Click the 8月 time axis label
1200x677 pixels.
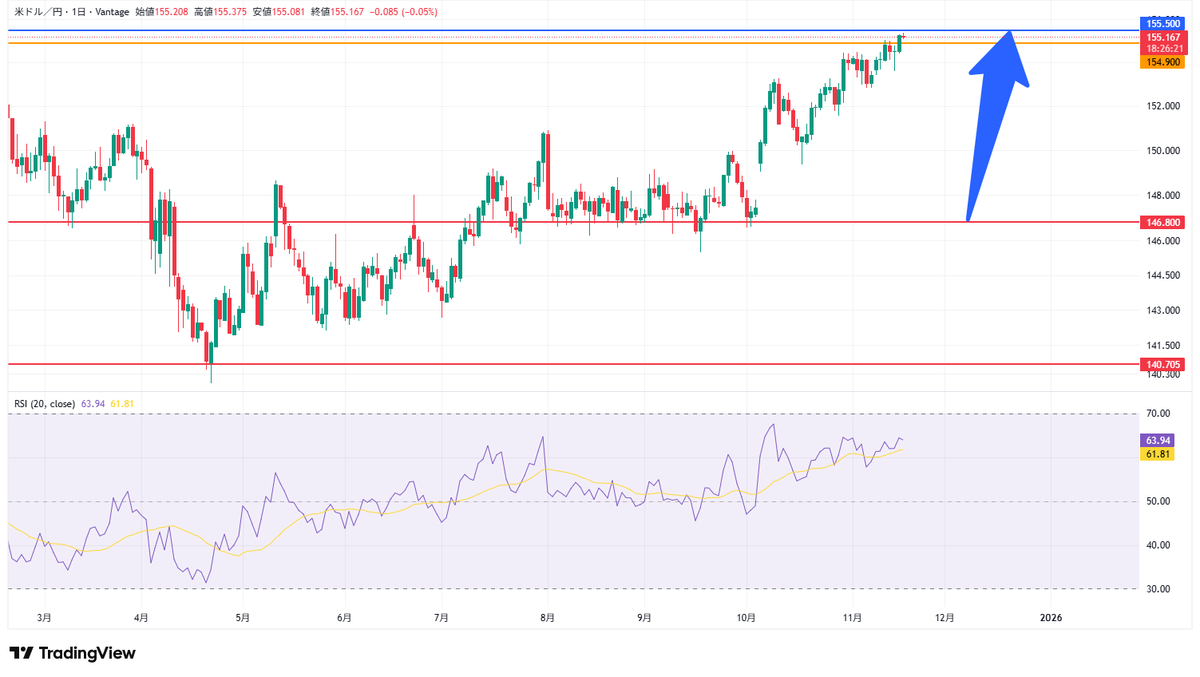pos(547,618)
